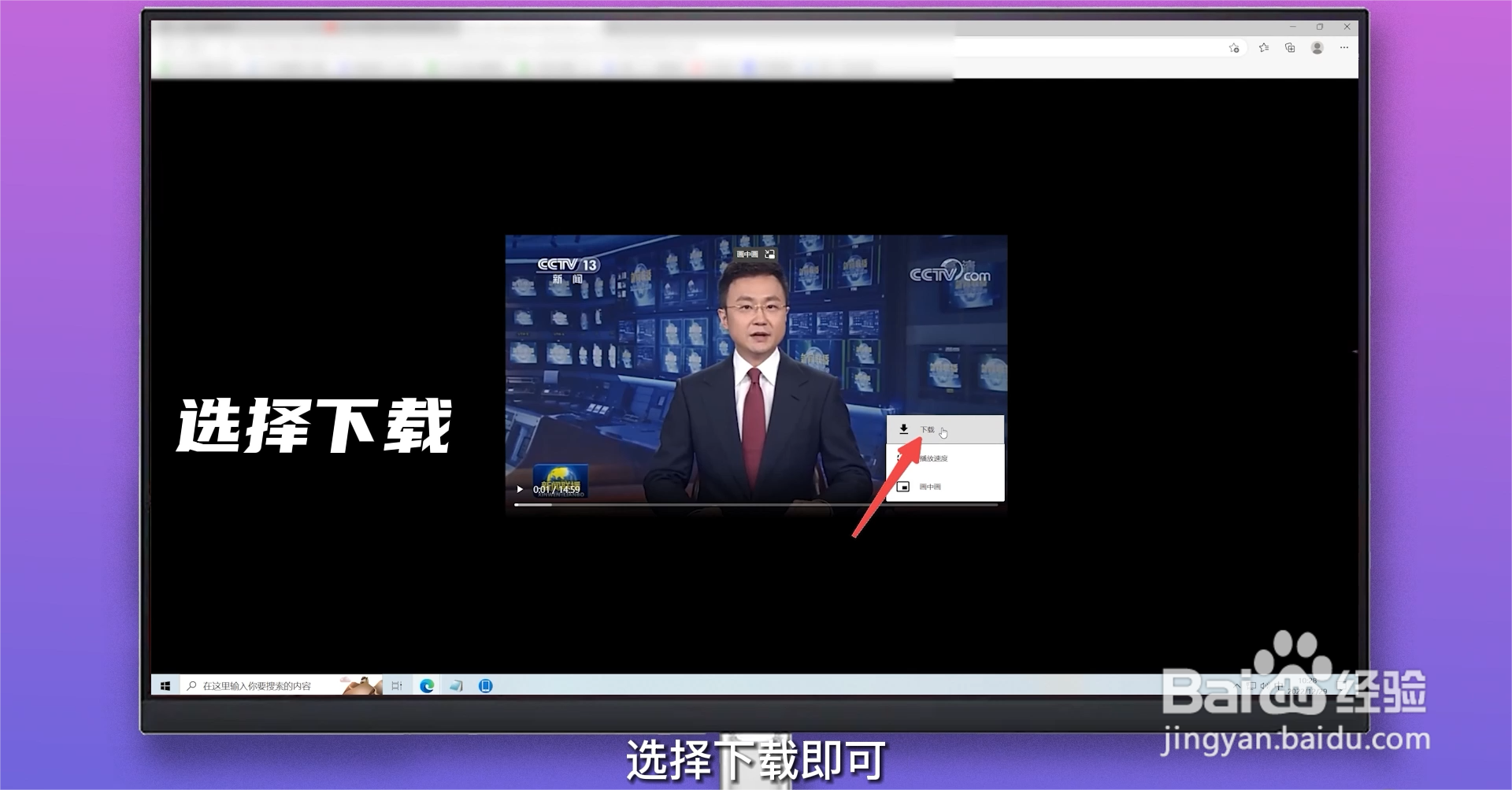
Task: Expand the video to fullscreen via the expand arrows
Action: (769, 254)
